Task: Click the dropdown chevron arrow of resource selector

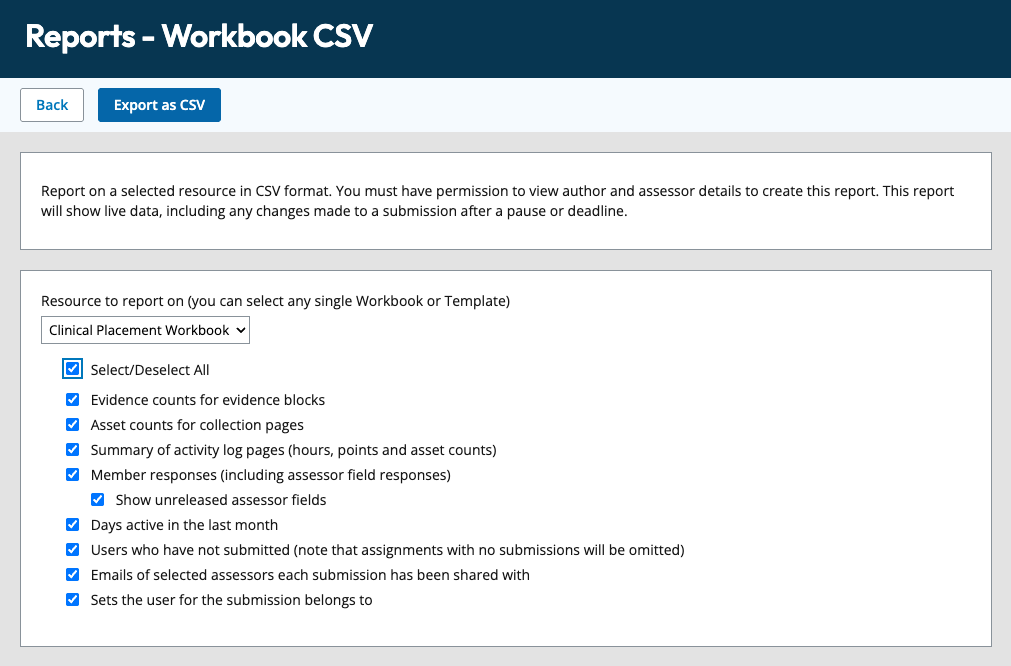Action: (240, 330)
